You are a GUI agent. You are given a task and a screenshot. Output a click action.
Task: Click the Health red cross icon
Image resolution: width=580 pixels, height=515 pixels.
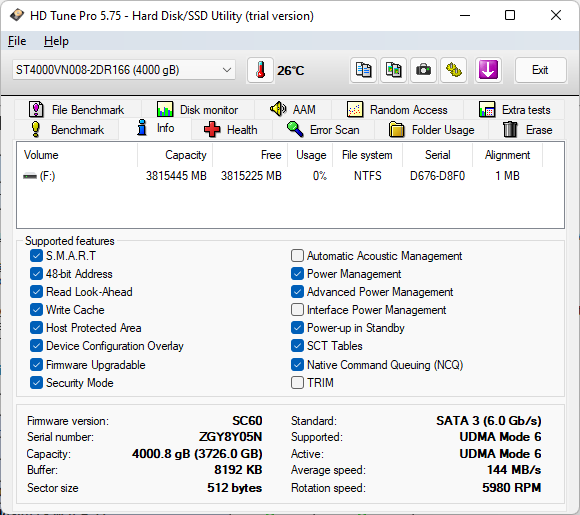tap(212, 129)
